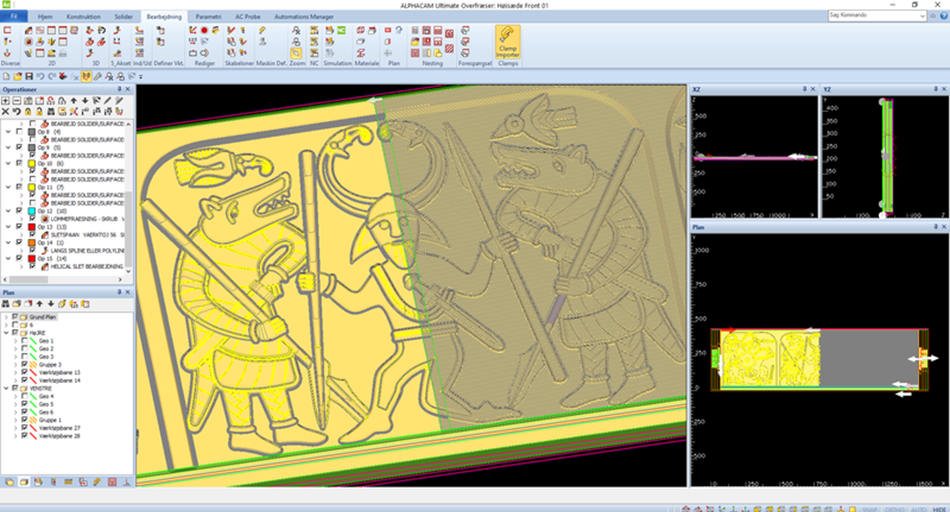Click the highlighted icon in Zoom group
This screenshot has width=950, height=512.
(x=296, y=53)
